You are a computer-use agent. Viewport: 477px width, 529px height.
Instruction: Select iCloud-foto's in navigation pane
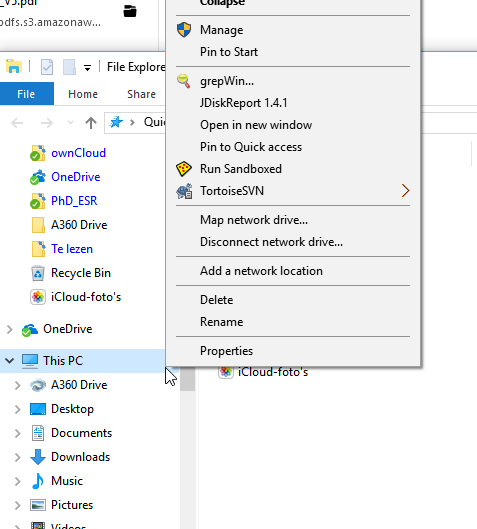[86, 297]
